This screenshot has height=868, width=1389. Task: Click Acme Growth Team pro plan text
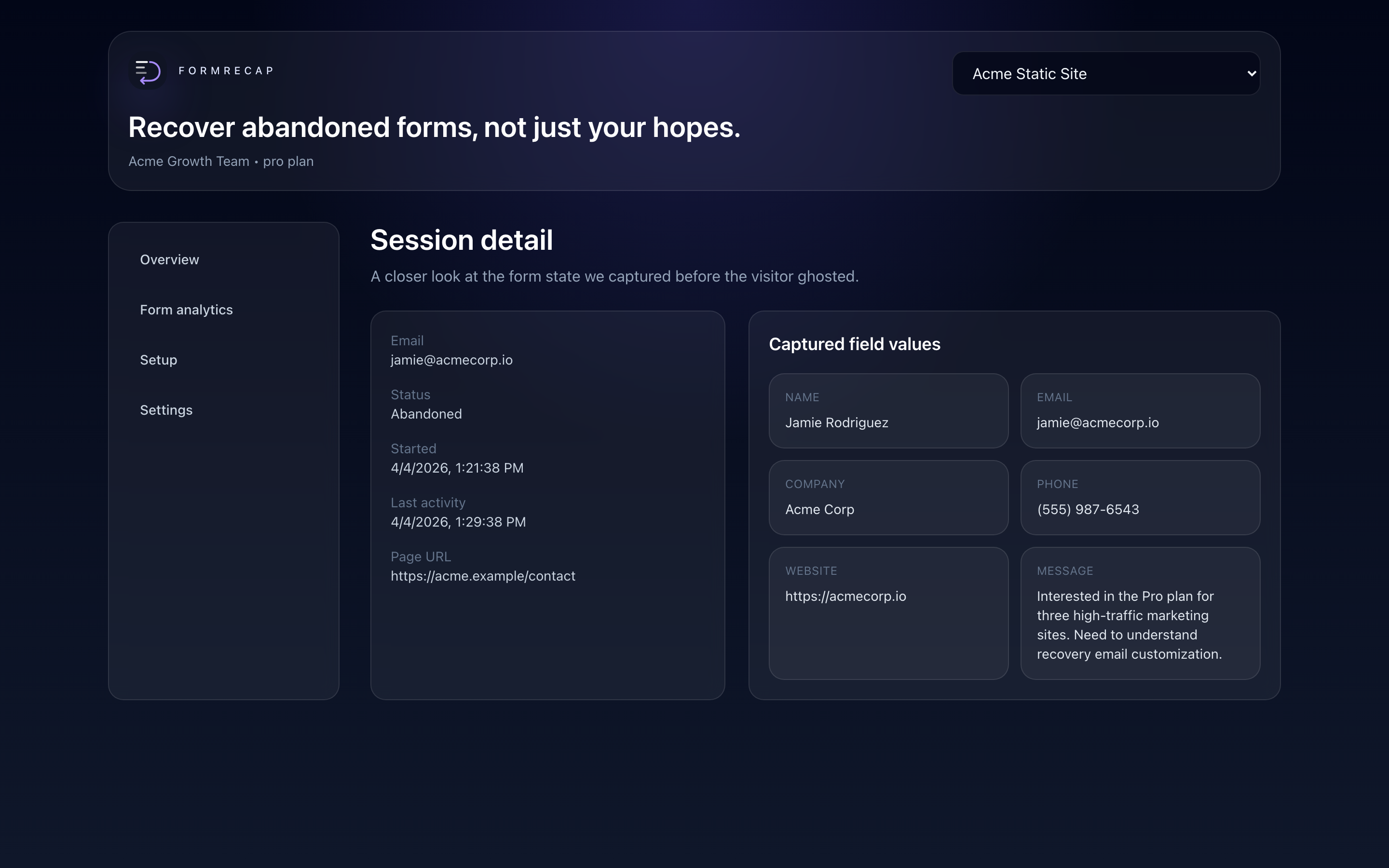(x=221, y=162)
